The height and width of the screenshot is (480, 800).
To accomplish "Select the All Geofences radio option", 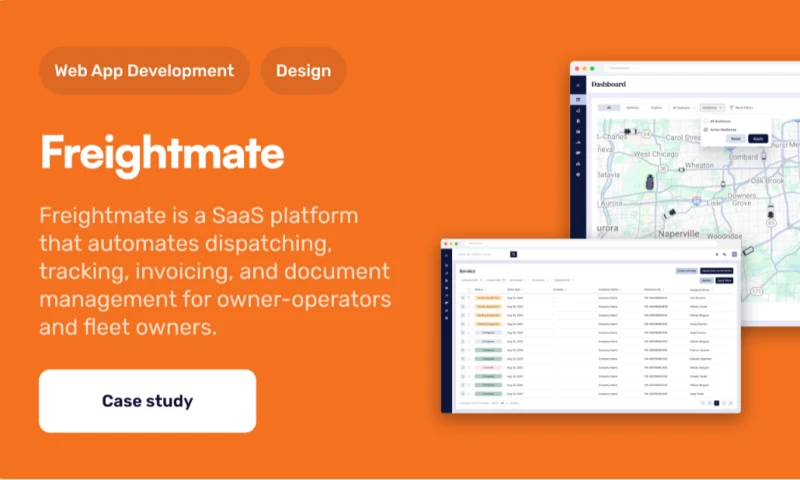I will coord(706,121).
